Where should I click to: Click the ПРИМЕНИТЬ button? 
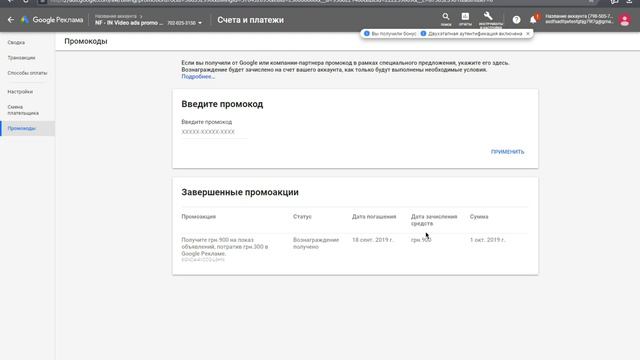[507, 152]
